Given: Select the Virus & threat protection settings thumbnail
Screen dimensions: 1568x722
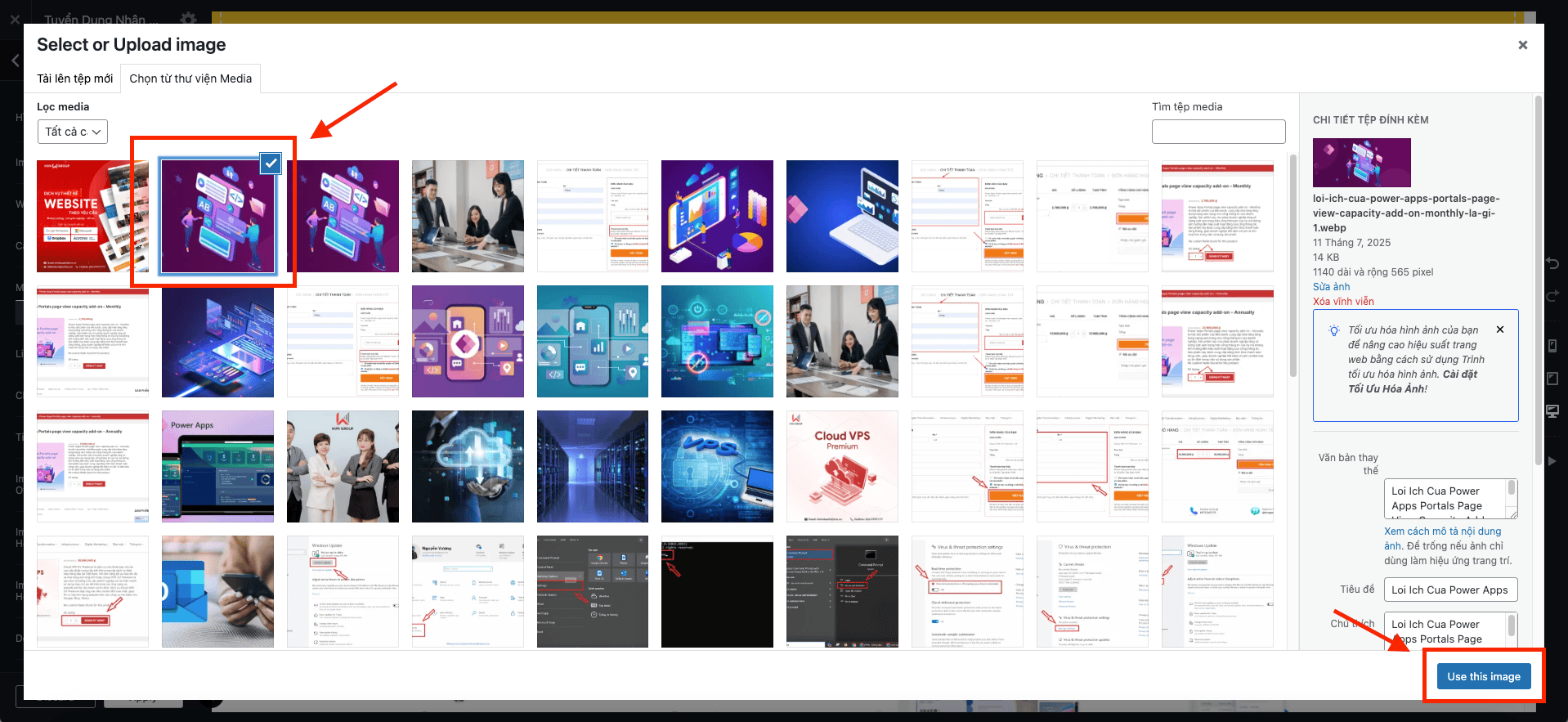Looking at the screenshot, I should [x=967, y=592].
